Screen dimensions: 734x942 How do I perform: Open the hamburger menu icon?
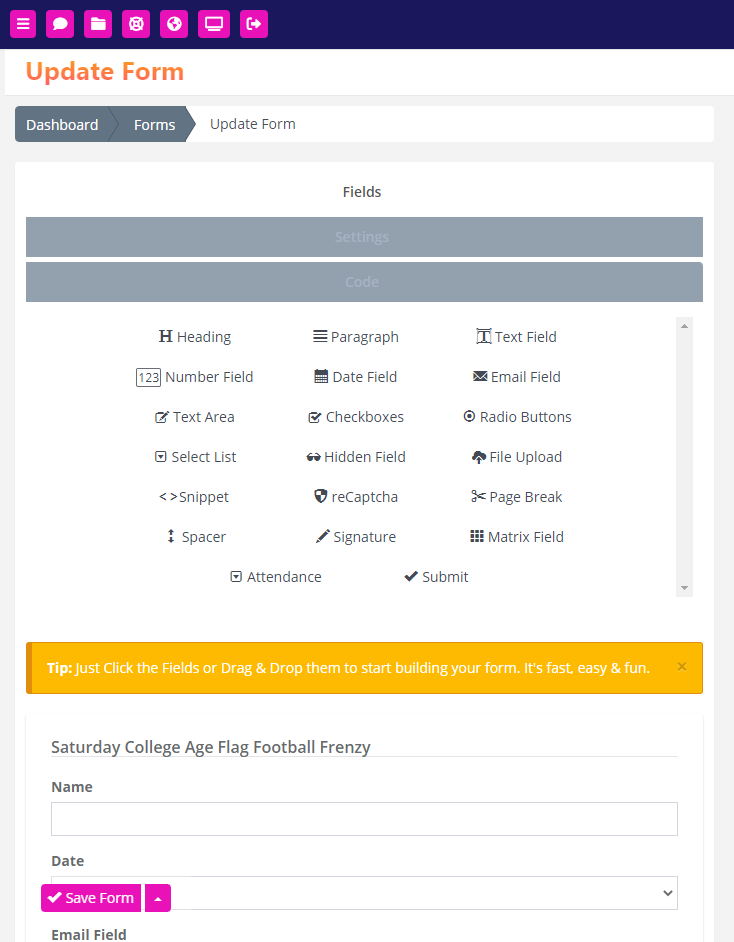23,24
